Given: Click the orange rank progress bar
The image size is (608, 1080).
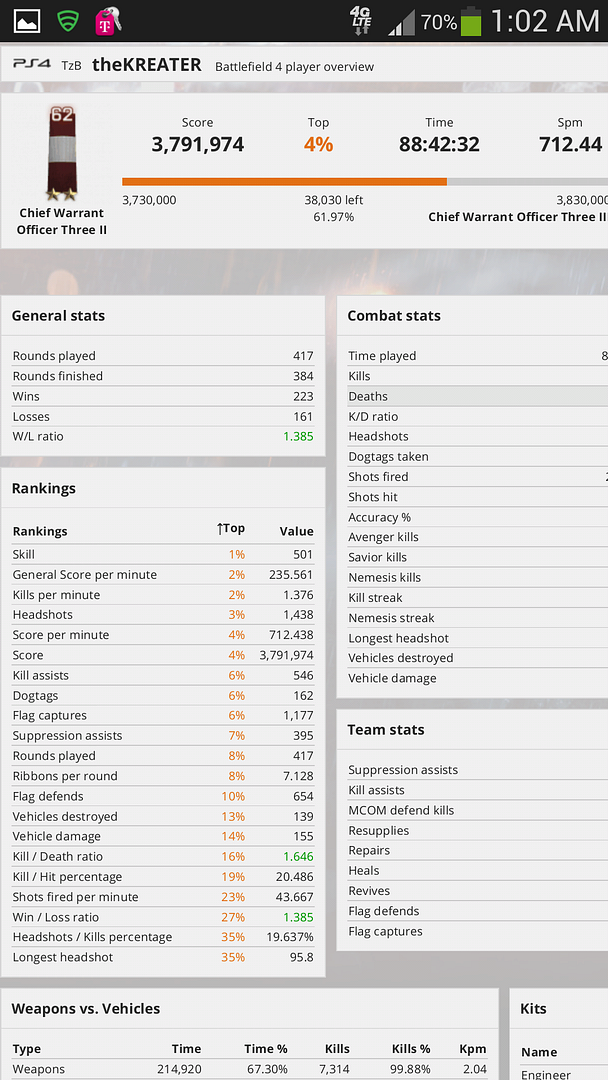Looking at the screenshot, I should 284,182.
